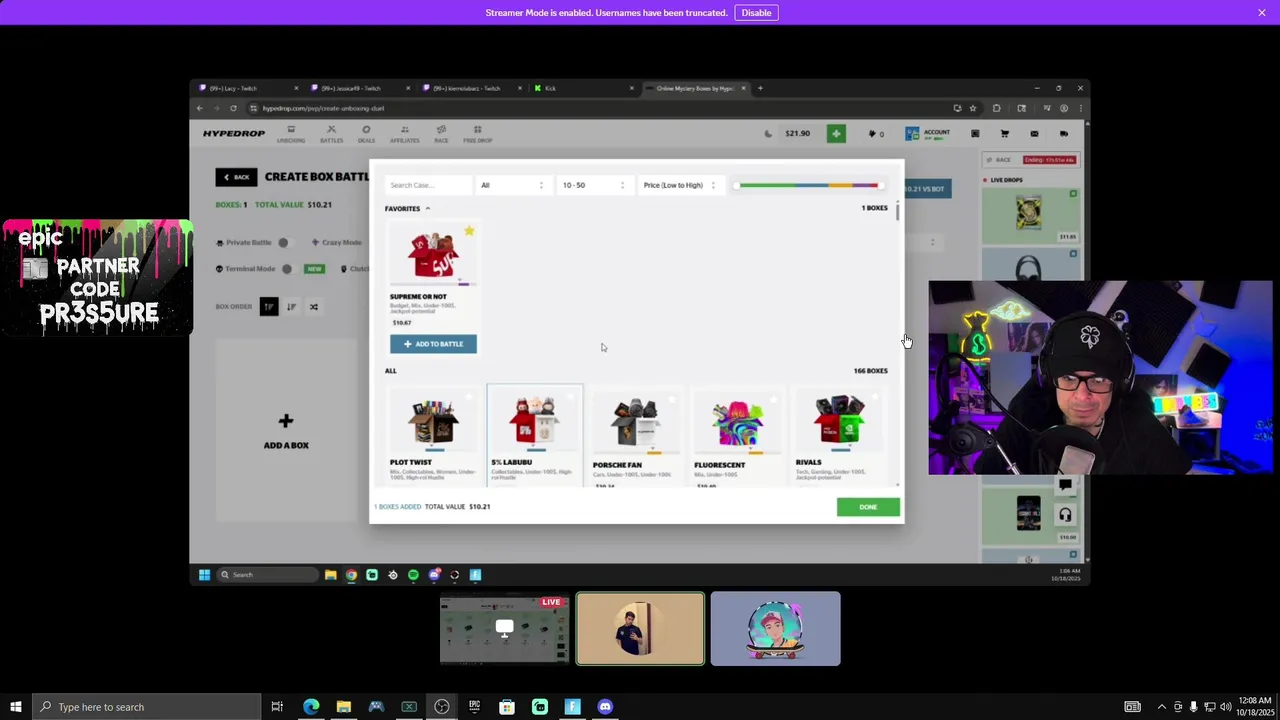Viewport: 1280px width, 720px height.
Task: Select the Fluorescent box card
Action: click(737, 437)
